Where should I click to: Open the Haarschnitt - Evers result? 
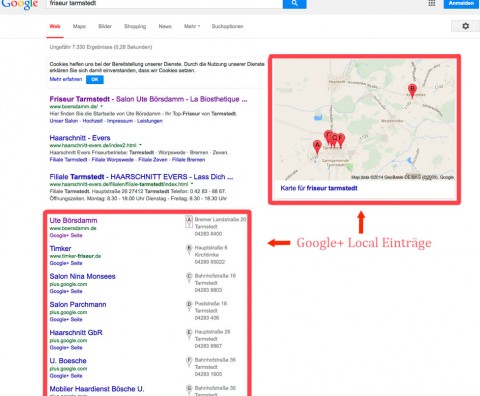80,138
